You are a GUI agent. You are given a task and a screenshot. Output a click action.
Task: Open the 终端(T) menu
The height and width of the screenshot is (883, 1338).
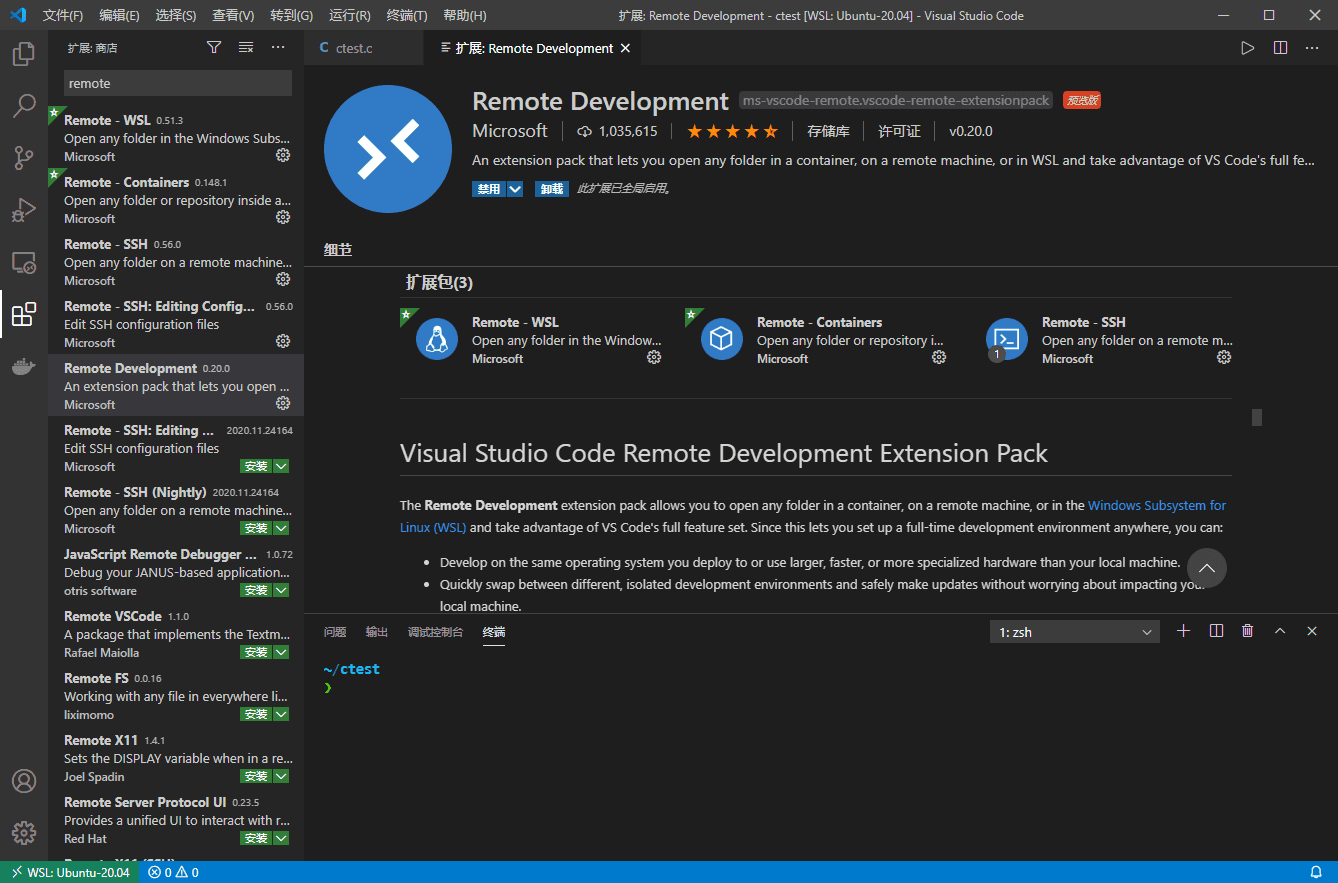click(407, 16)
